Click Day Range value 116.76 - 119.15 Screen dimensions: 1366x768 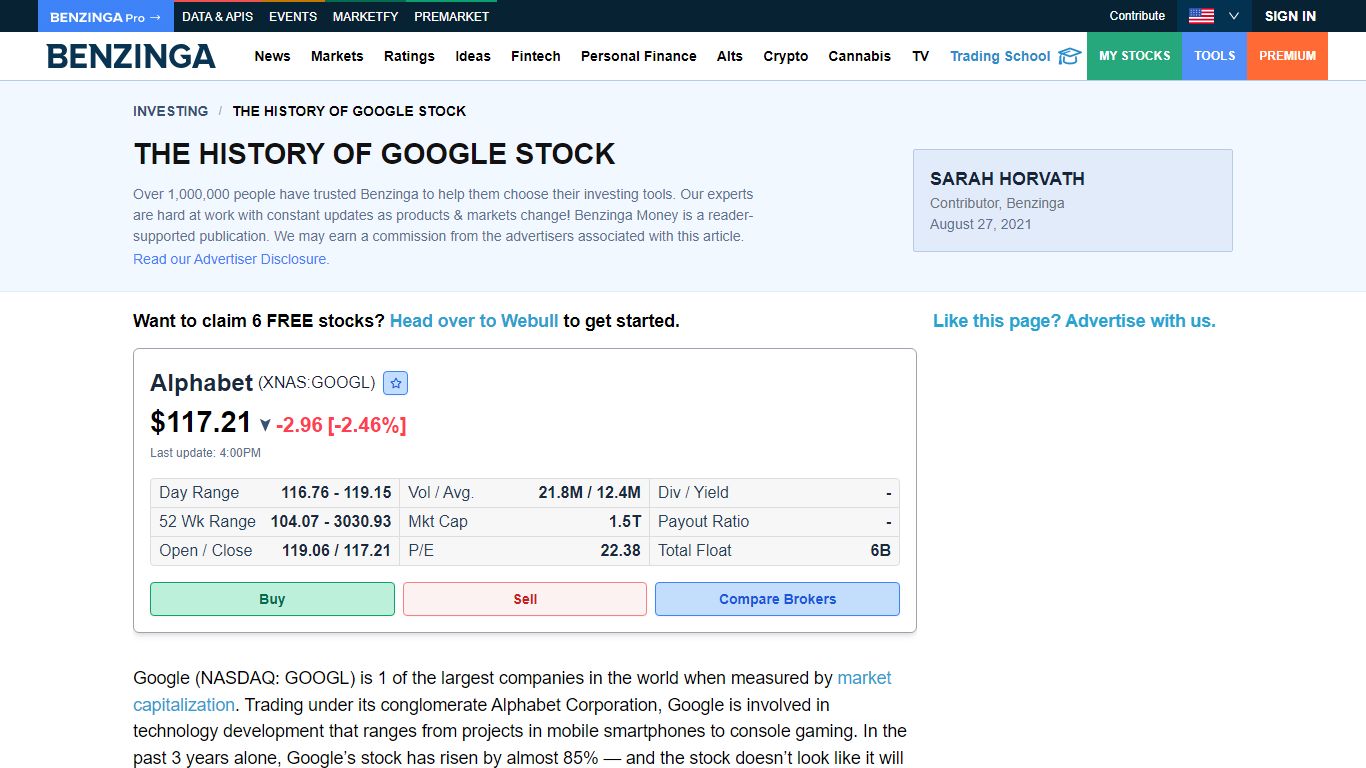(x=336, y=492)
